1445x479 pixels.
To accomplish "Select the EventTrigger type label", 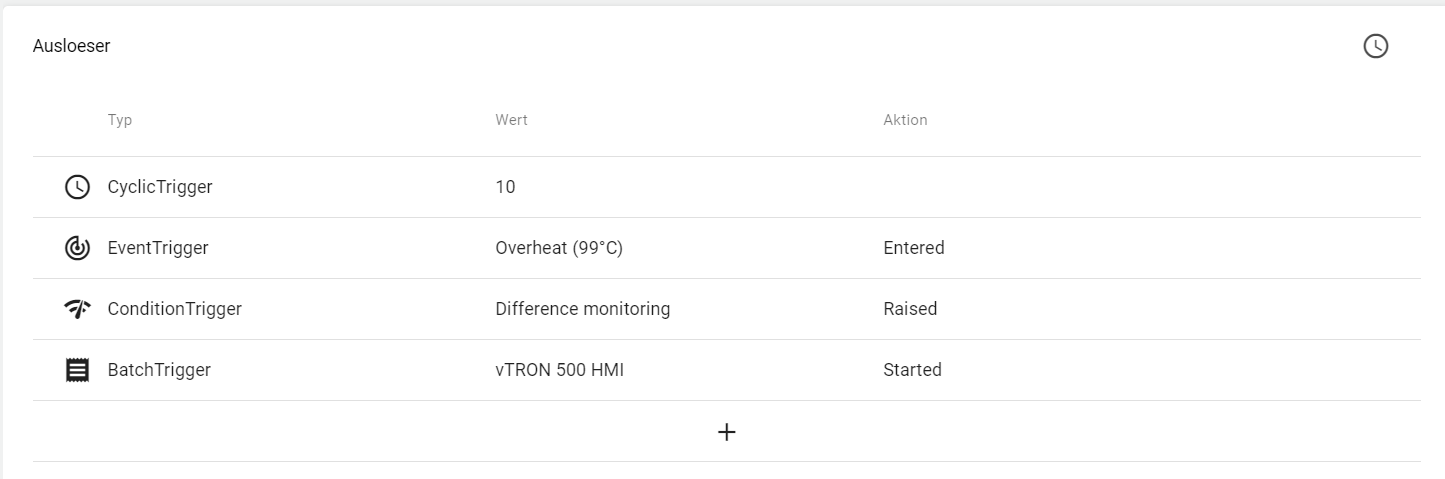I will coord(158,248).
